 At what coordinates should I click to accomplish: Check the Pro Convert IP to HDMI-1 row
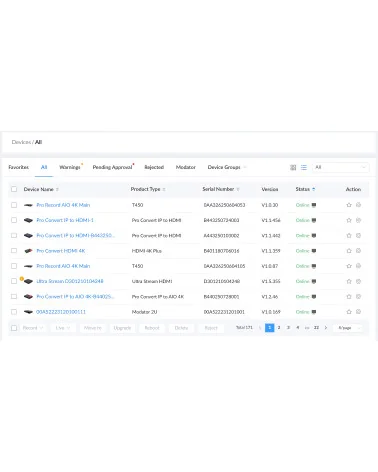14,220
